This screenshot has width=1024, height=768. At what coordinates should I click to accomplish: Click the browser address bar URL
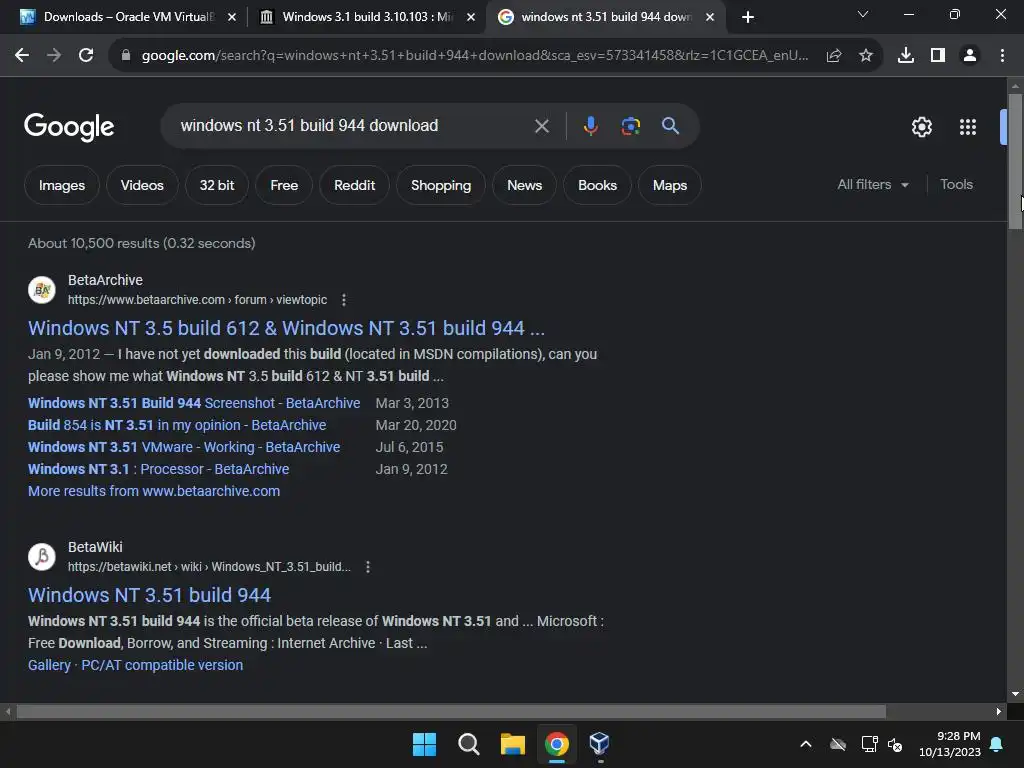pos(475,56)
